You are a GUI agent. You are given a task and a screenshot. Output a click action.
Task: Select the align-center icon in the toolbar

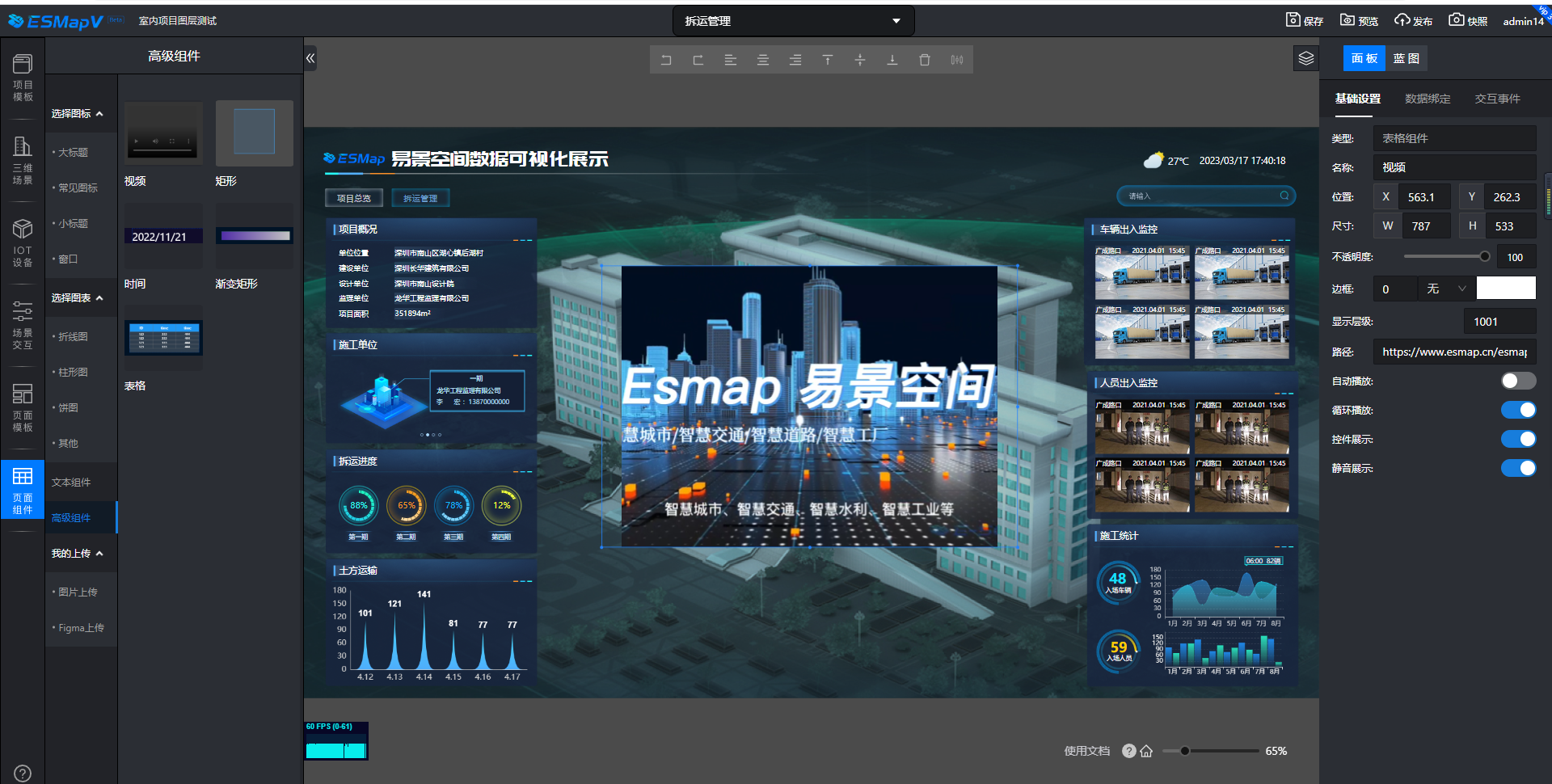[762, 59]
